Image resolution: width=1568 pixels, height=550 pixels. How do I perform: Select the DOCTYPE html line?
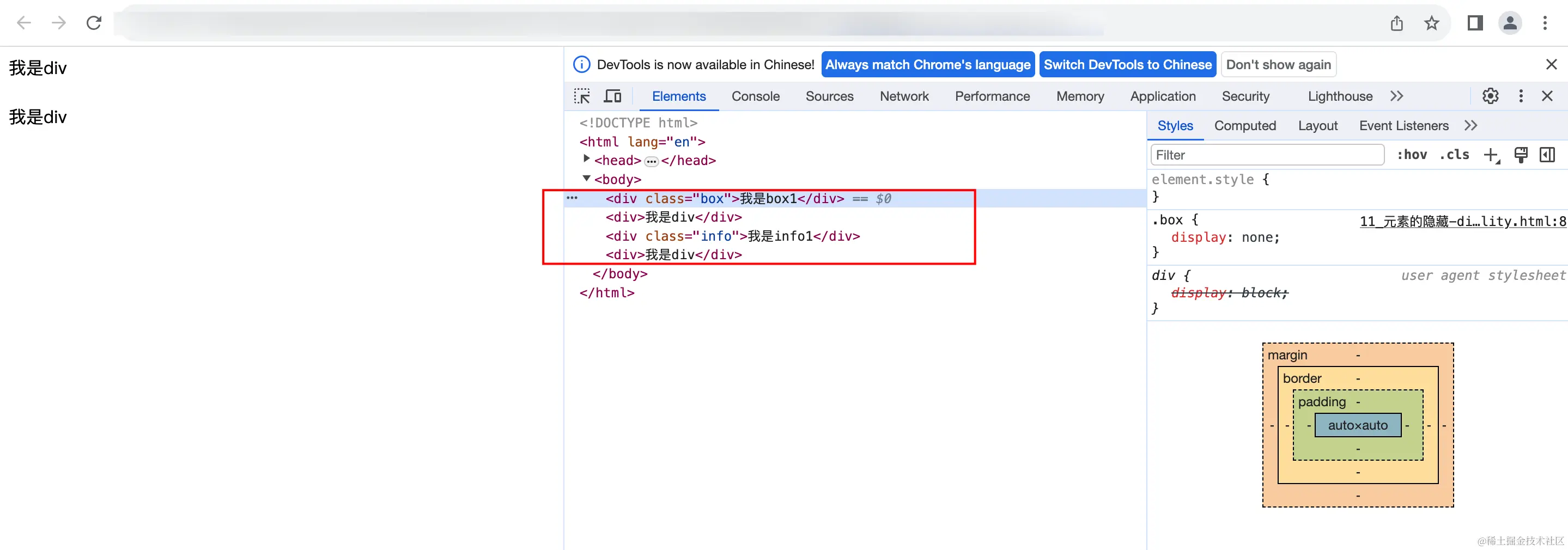[x=638, y=123]
